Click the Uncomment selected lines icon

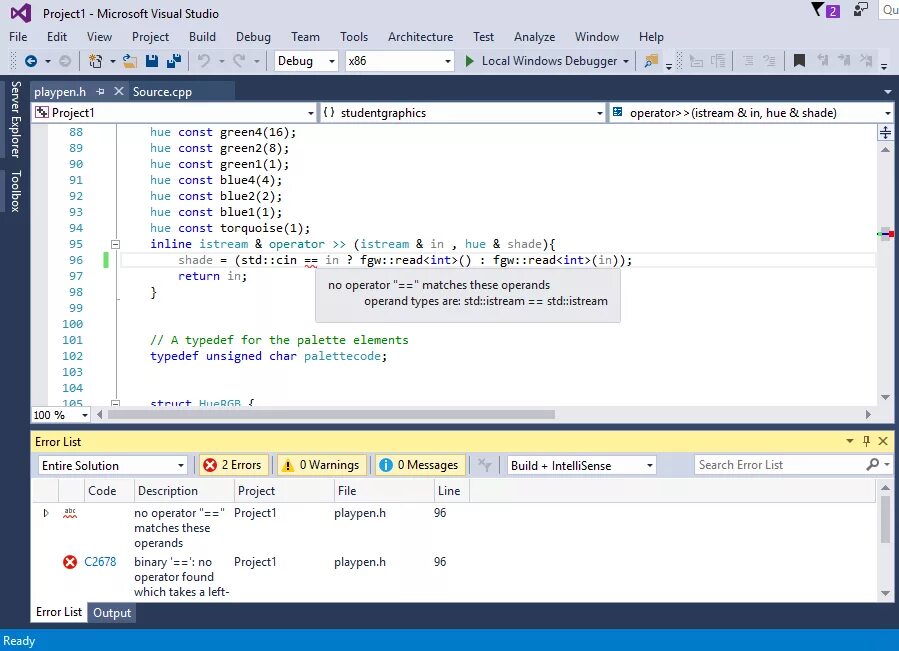pyautogui.click(x=718, y=61)
